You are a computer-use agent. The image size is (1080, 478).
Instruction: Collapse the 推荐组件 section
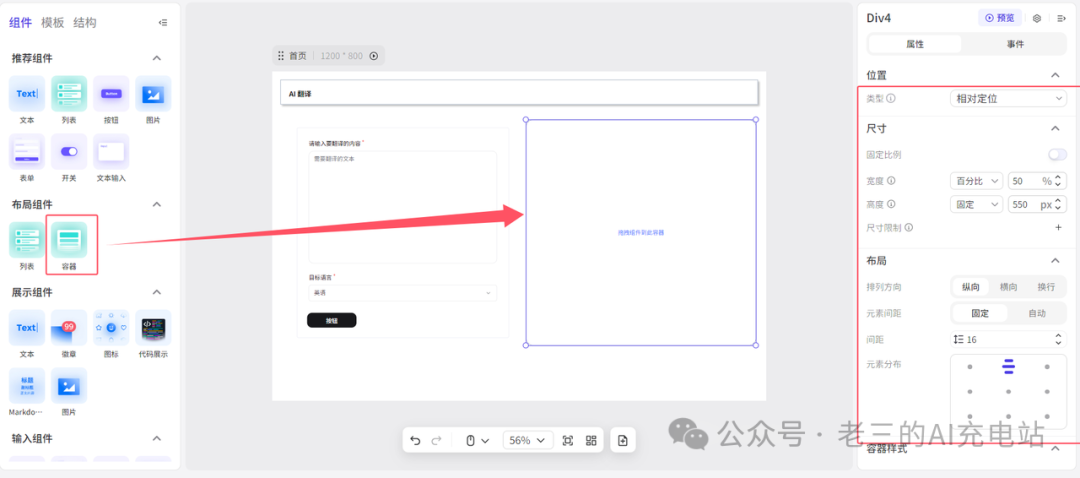[x=156, y=59]
